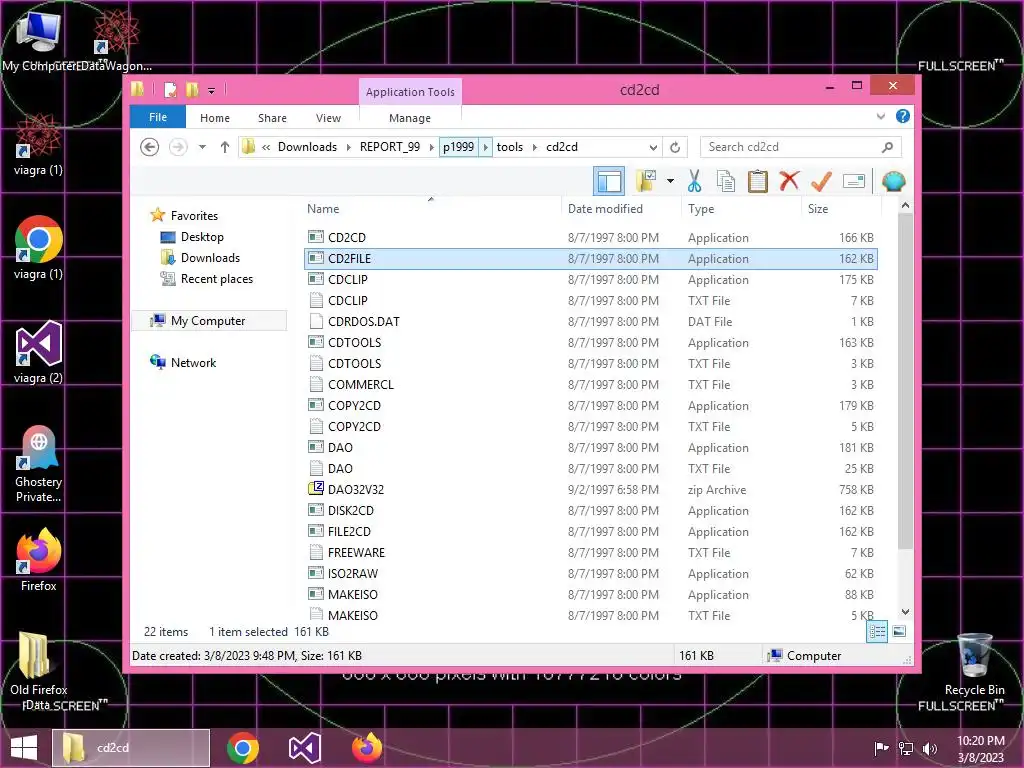
Task: Select the DAO32V32 zip archive
Action: [x=590, y=489]
